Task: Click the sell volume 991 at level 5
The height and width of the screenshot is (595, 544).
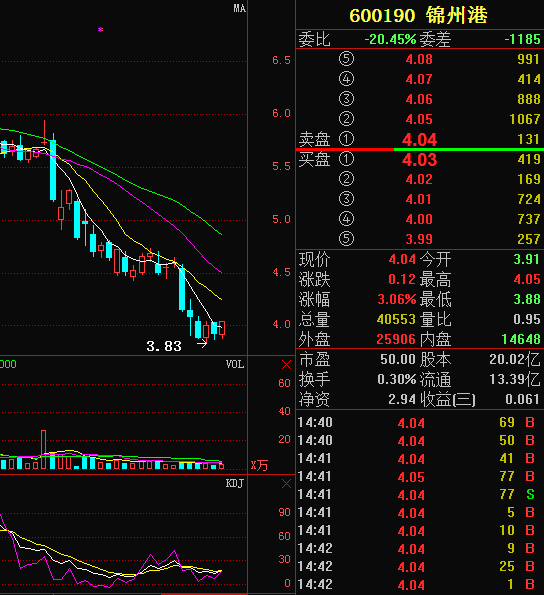Action: (x=528, y=59)
